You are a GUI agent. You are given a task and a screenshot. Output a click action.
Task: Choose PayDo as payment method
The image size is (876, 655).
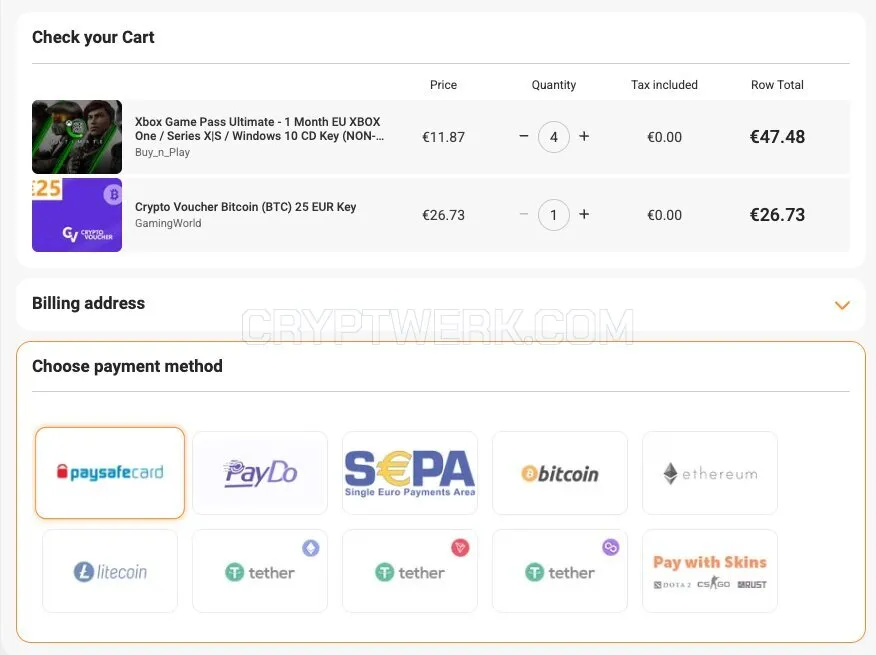tap(260, 473)
